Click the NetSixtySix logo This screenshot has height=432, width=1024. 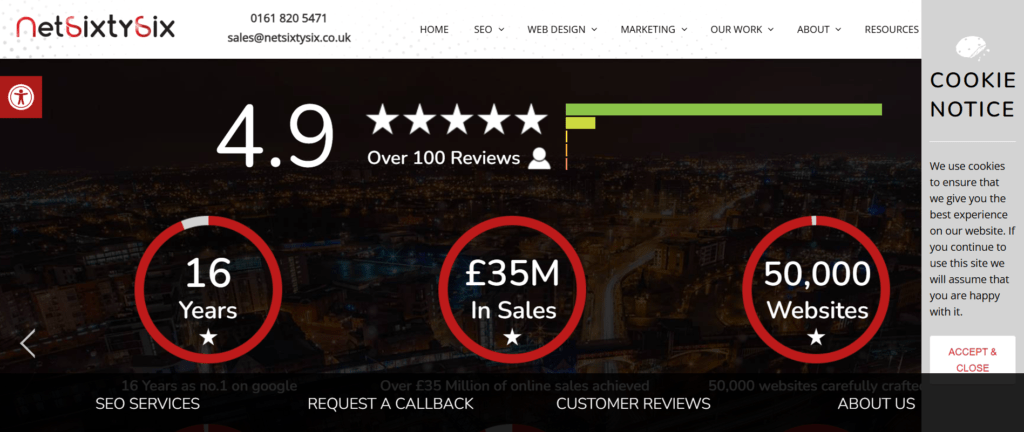pyautogui.click(x=95, y=27)
